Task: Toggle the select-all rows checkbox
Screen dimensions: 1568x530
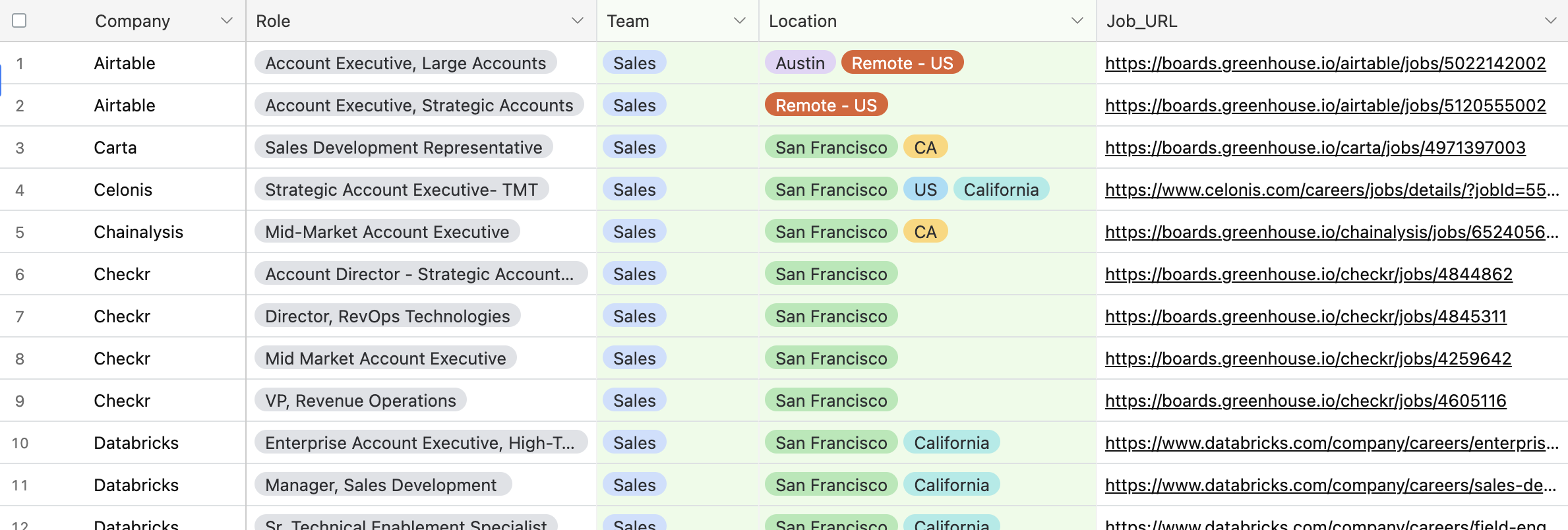Action: pos(20,20)
